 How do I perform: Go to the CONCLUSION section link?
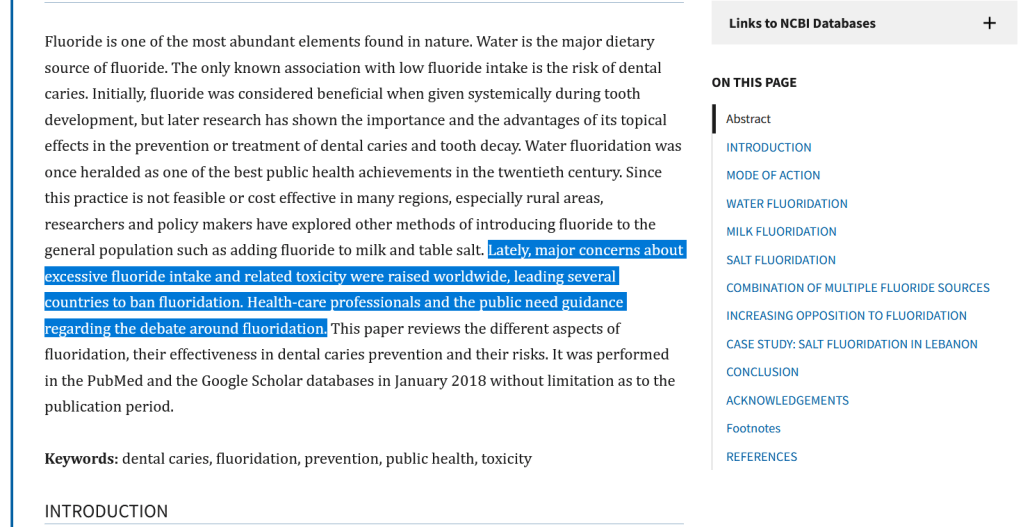tap(762, 372)
